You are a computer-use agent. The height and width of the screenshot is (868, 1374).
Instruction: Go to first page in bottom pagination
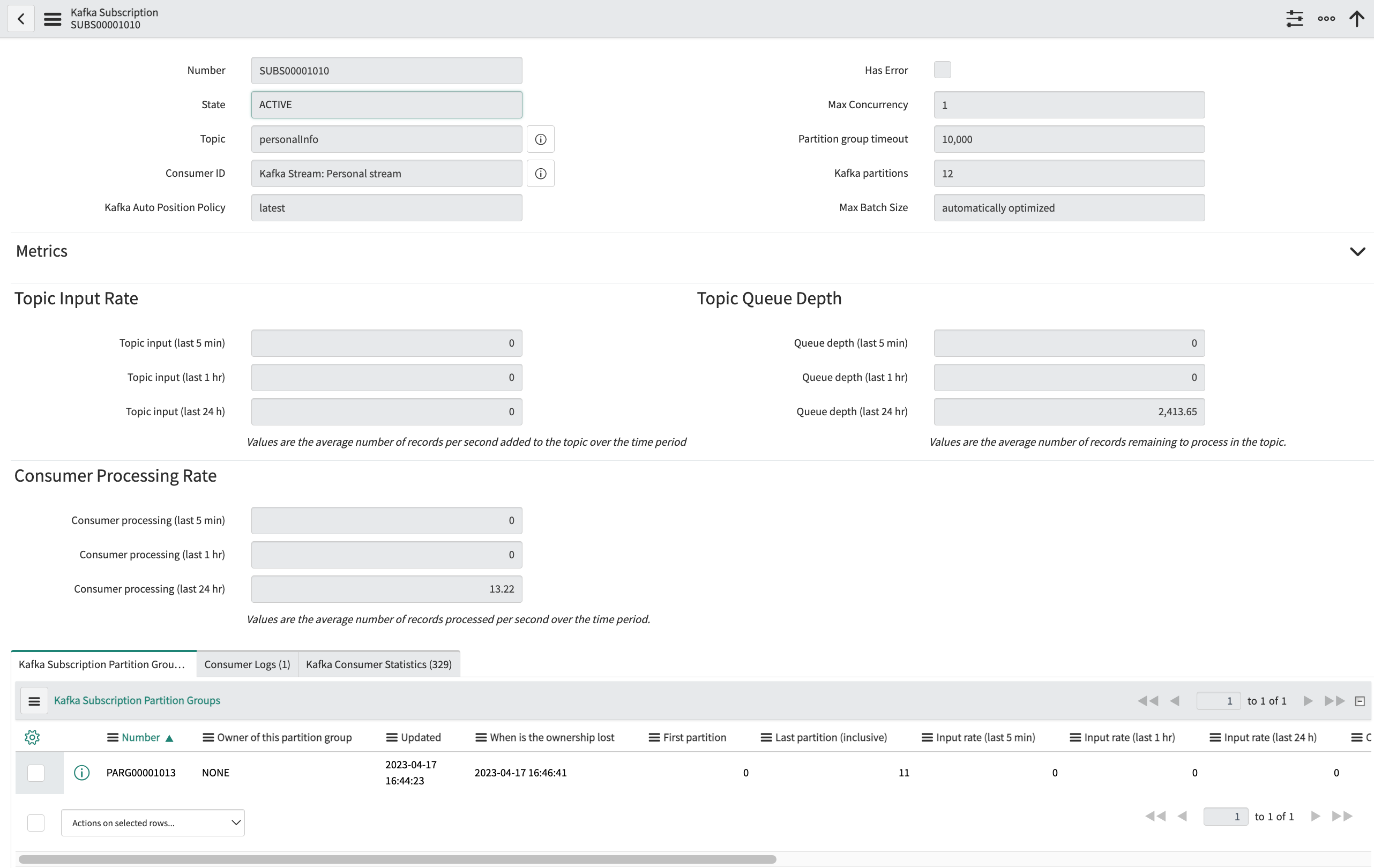[1155, 816]
